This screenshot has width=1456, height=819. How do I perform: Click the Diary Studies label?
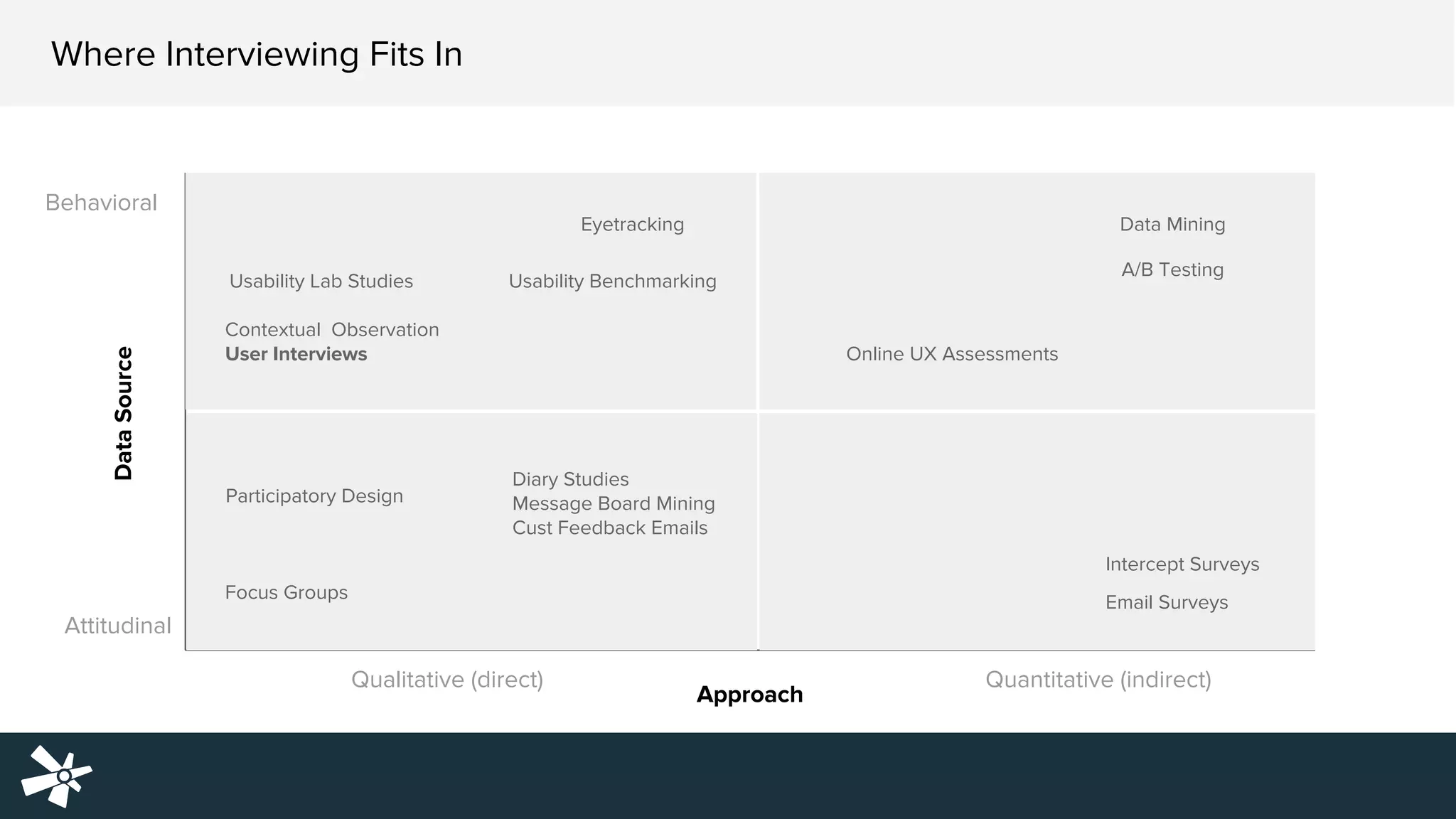[x=570, y=479]
